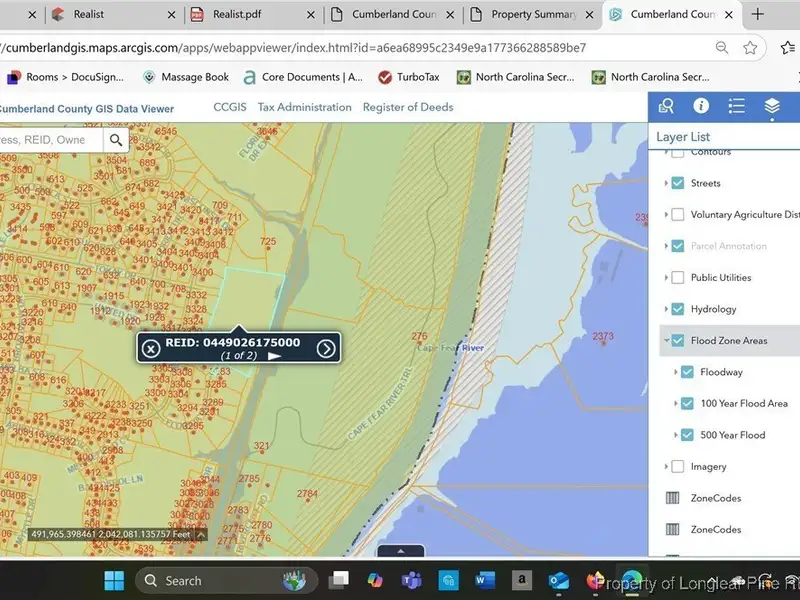Bookmark page with the star icon
This screenshot has height=600, width=800.
pos(750,48)
